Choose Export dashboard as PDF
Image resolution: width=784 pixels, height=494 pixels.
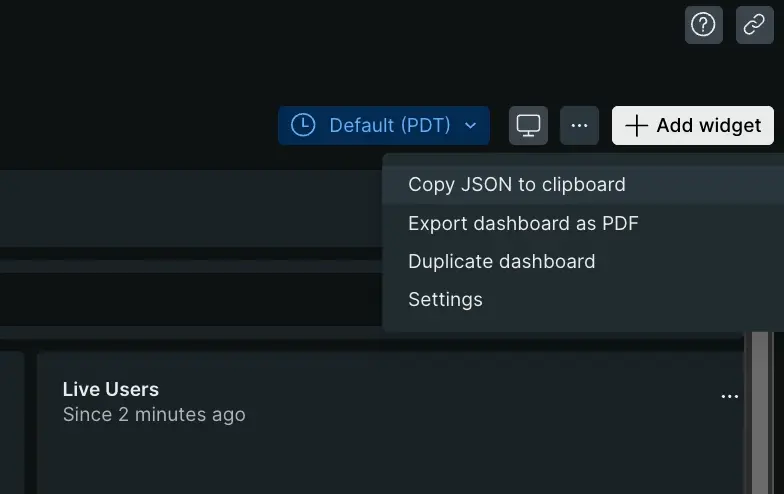pos(523,223)
